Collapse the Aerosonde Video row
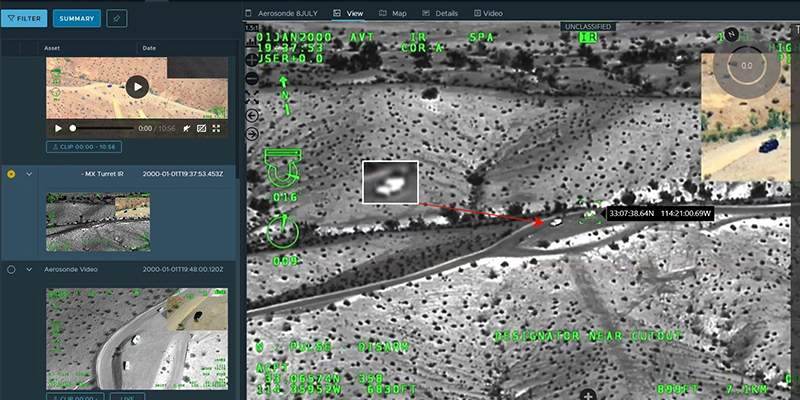The image size is (800, 400). click(29, 269)
